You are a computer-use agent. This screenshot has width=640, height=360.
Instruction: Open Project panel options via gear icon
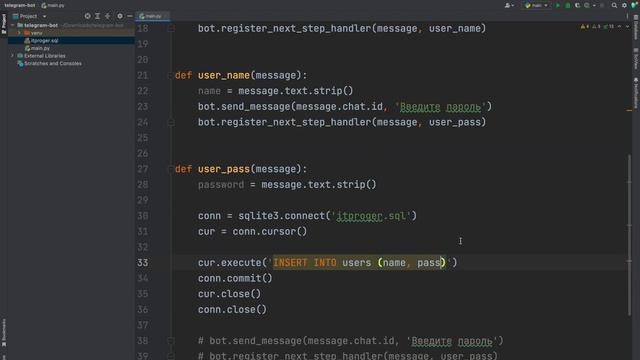tap(120, 16)
